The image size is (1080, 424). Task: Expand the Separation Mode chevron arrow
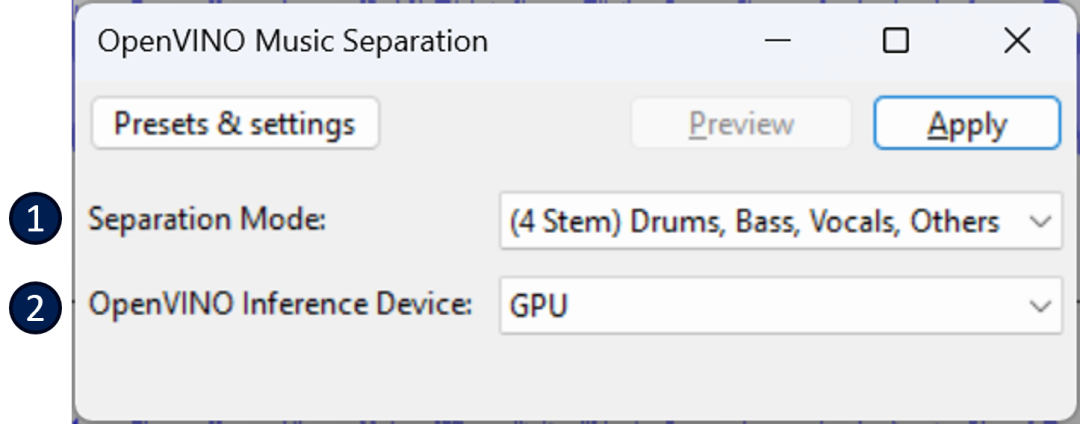(x=1040, y=221)
